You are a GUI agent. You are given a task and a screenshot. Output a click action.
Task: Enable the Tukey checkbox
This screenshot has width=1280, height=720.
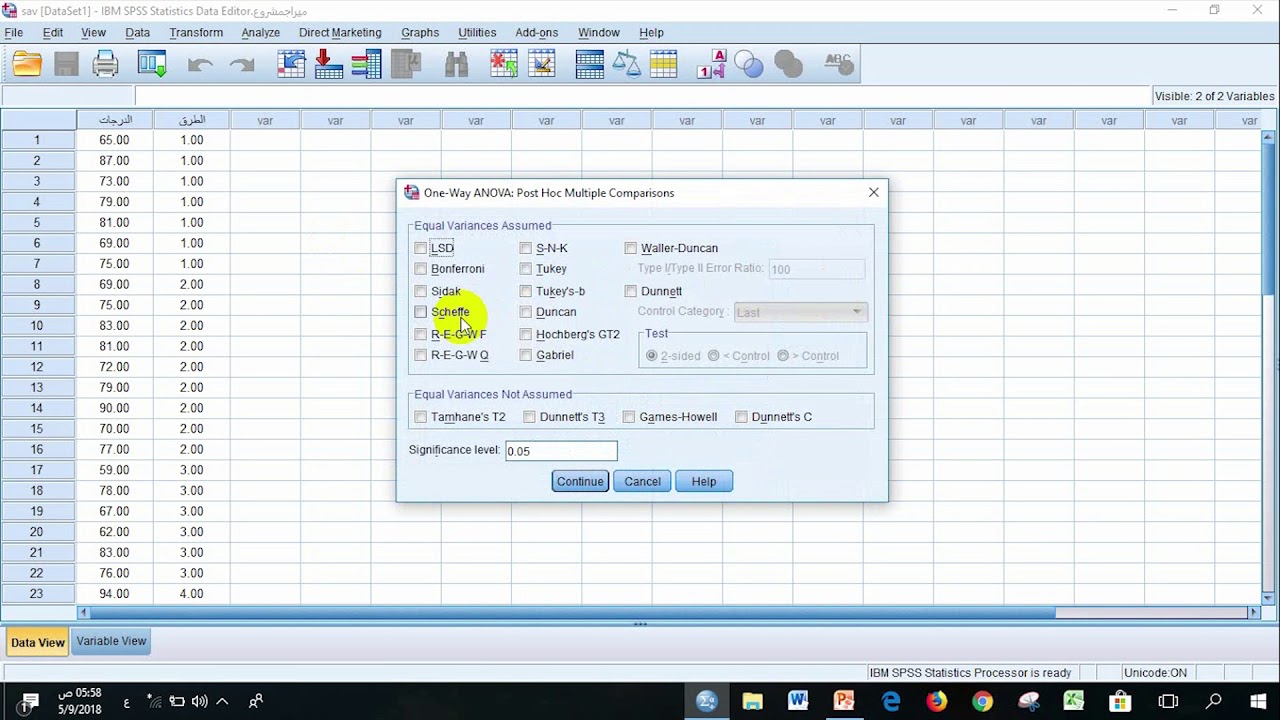(x=526, y=269)
